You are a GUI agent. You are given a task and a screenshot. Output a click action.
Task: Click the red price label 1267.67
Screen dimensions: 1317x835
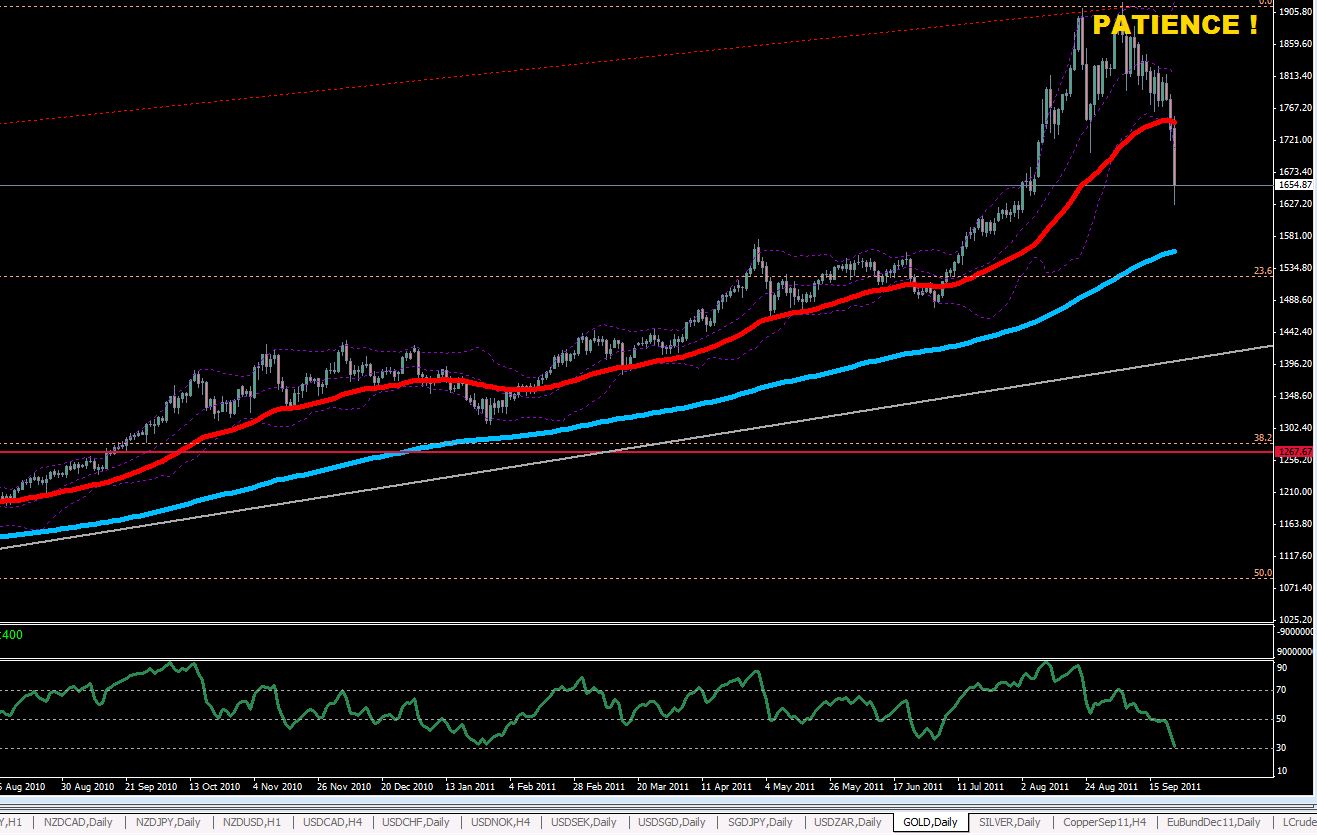(x=1294, y=452)
